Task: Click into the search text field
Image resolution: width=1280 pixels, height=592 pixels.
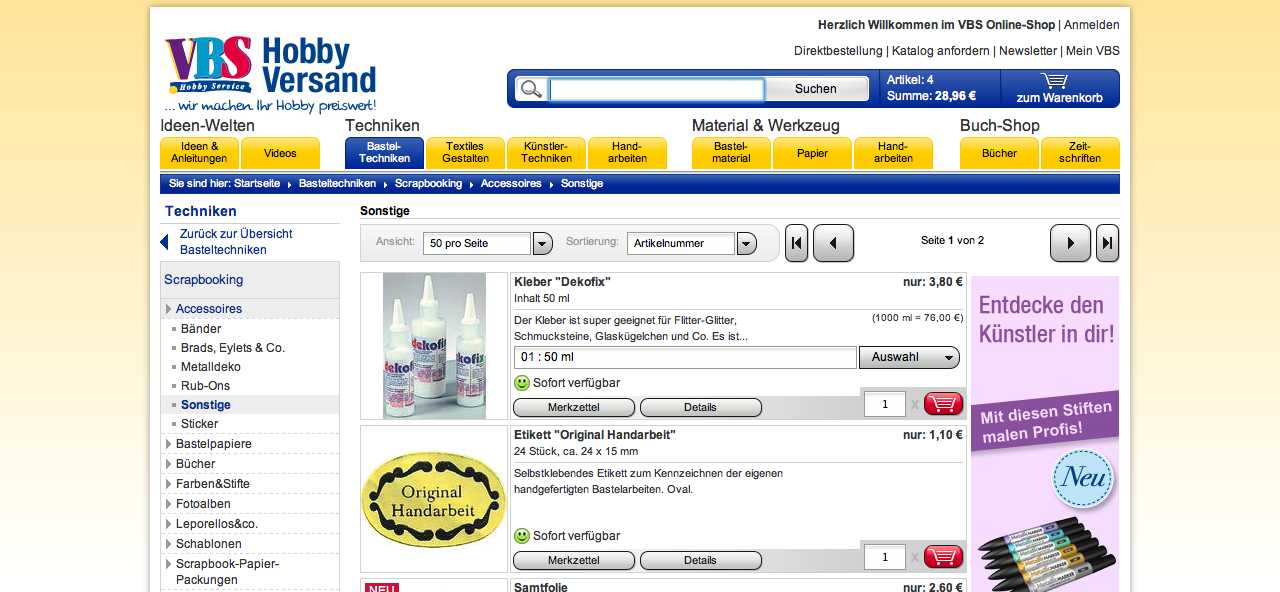Action: click(x=656, y=90)
